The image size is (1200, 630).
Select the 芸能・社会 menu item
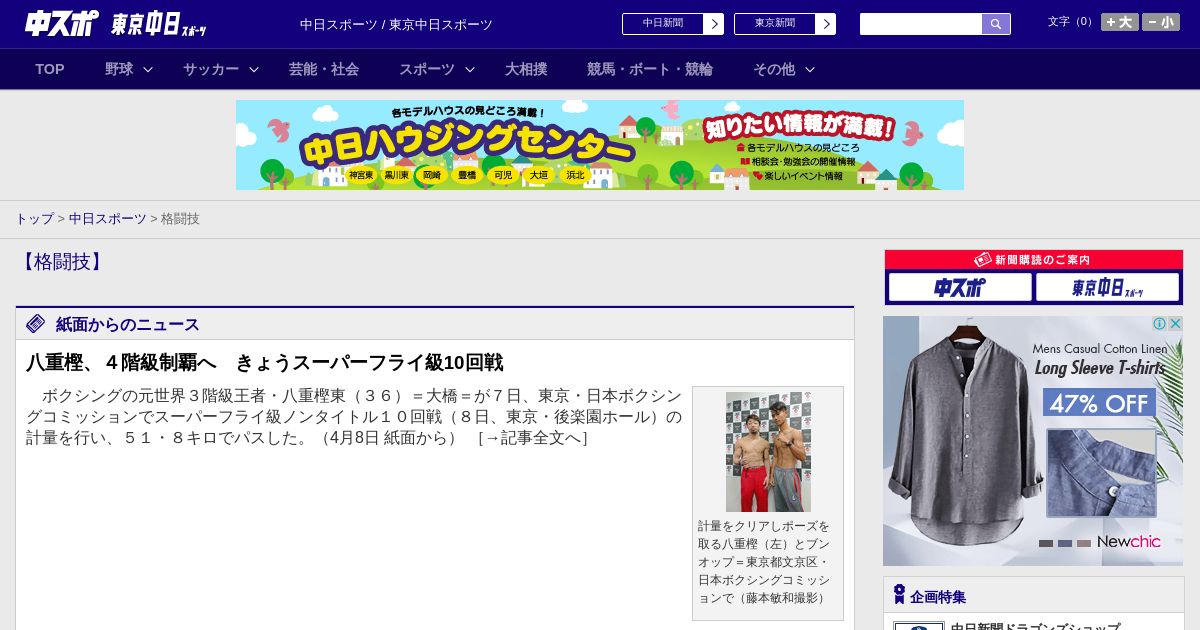pos(324,69)
